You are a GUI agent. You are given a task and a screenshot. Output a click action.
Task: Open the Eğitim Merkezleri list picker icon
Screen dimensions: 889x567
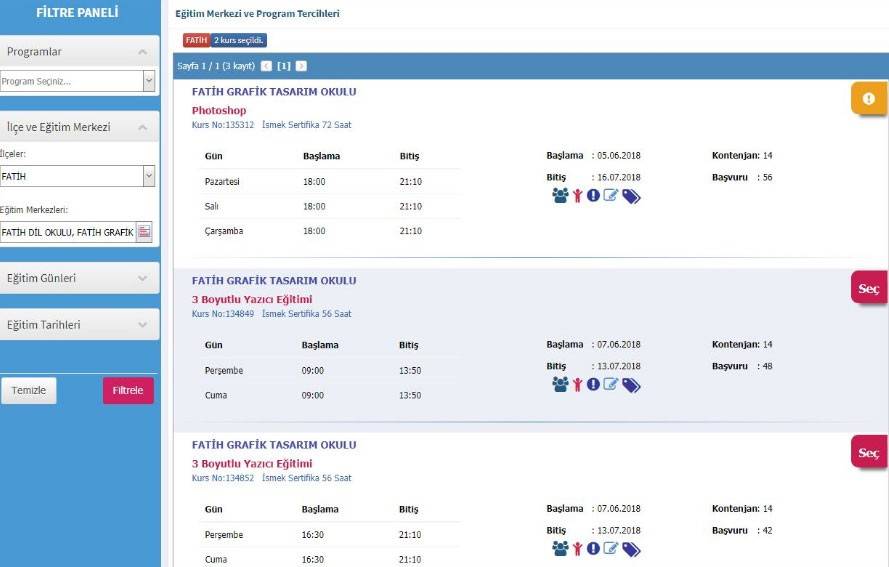(145, 231)
